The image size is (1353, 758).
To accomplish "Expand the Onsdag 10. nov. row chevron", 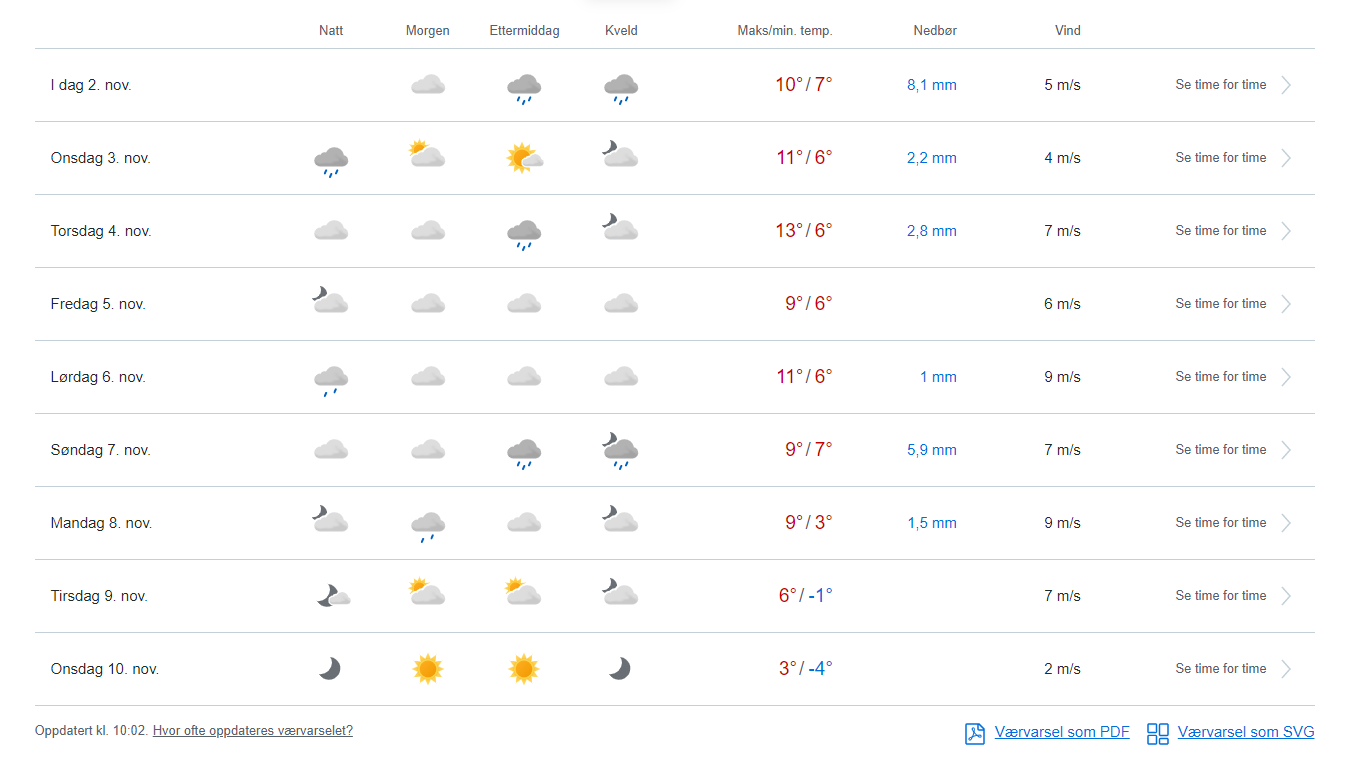I will point(1286,669).
